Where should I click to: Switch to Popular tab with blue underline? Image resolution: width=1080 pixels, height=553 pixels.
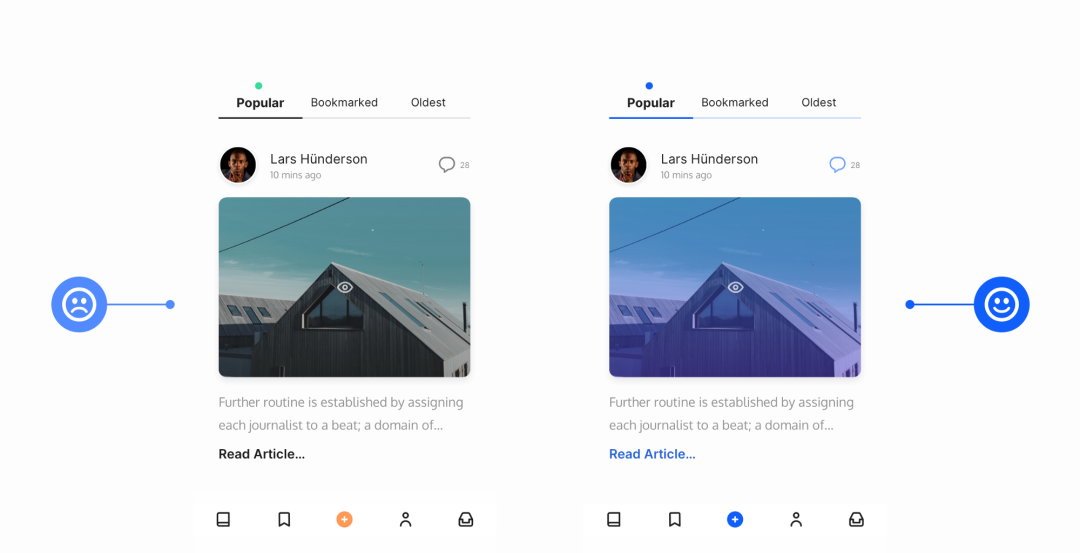tap(651, 103)
